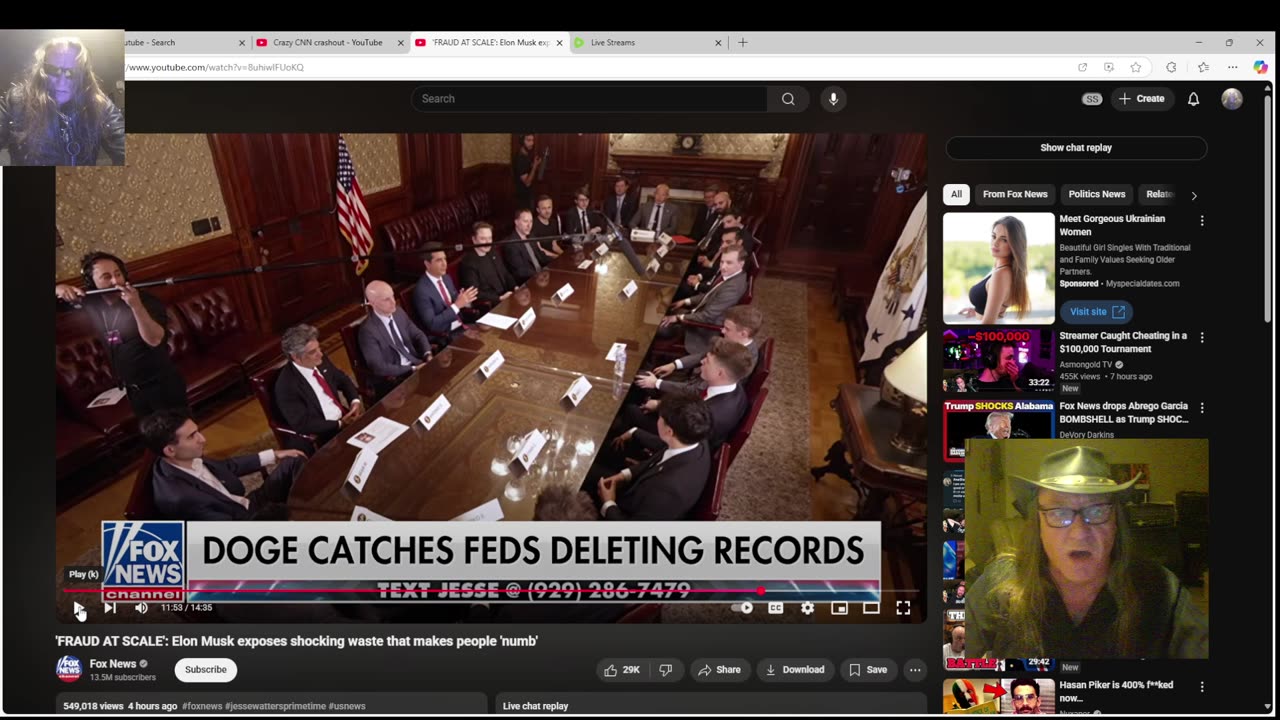Open the browser favorites list

click(x=1203, y=67)
